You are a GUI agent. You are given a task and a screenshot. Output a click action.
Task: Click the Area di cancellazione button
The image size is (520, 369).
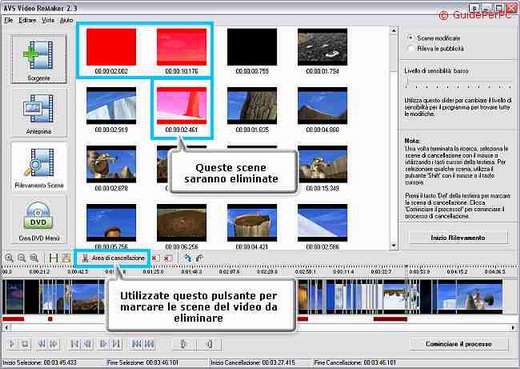[x=114, y=258]
